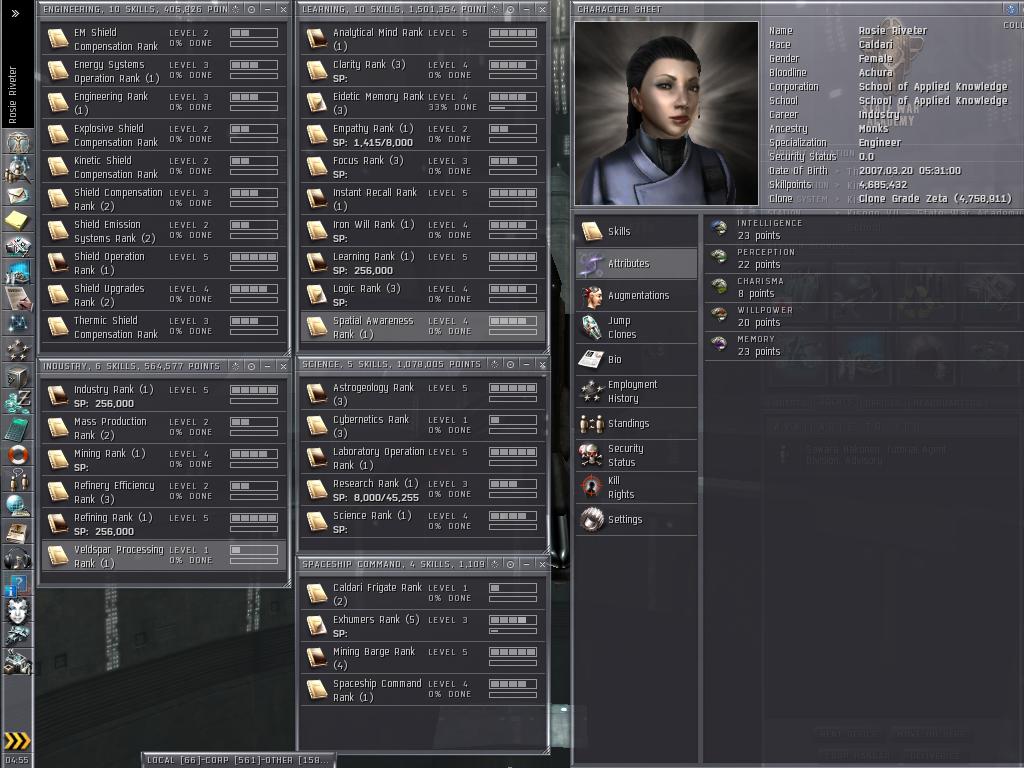The height and width of the screenshot is (768, 1024).
Task: Open the Security Status tab
Action: tap(636, 455)
